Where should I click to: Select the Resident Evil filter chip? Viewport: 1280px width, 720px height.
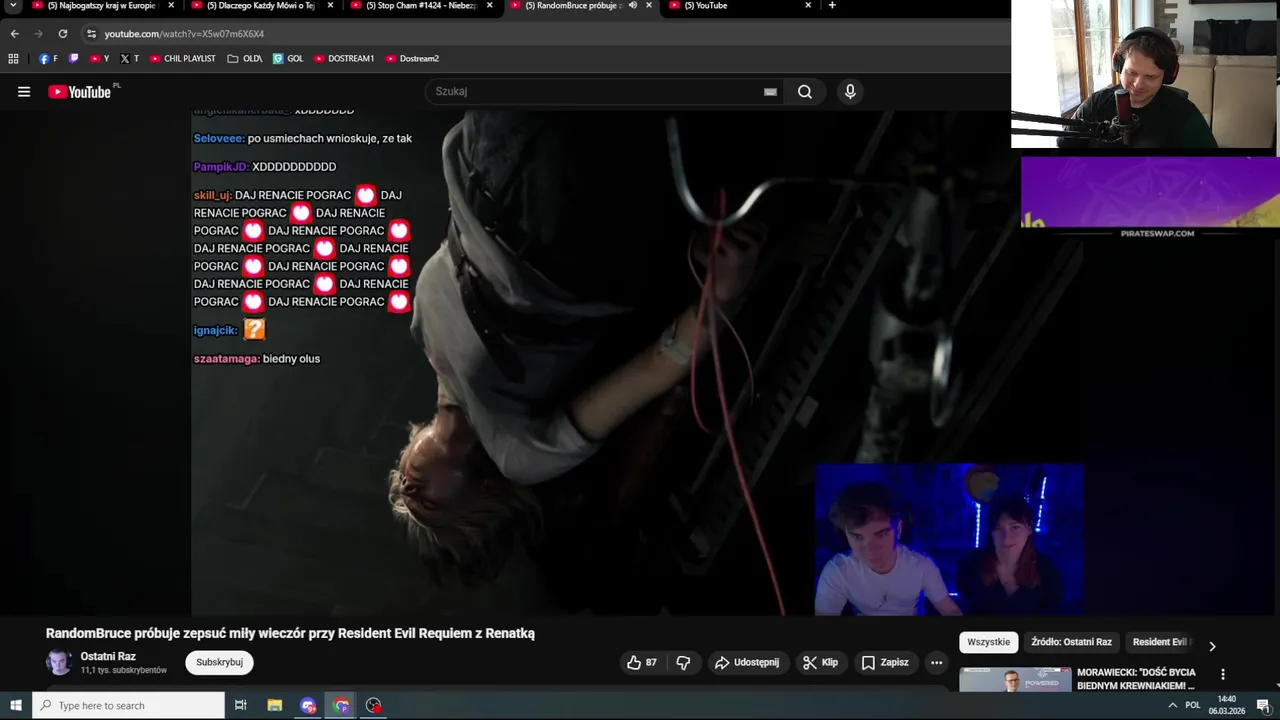tap(1160, 642)
